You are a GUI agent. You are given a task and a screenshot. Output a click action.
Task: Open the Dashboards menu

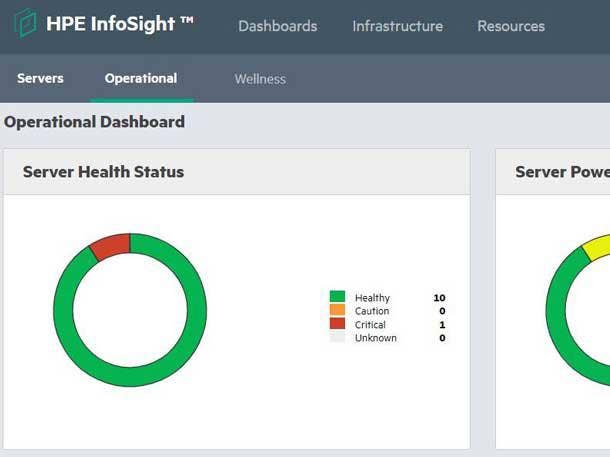[277, 26]
